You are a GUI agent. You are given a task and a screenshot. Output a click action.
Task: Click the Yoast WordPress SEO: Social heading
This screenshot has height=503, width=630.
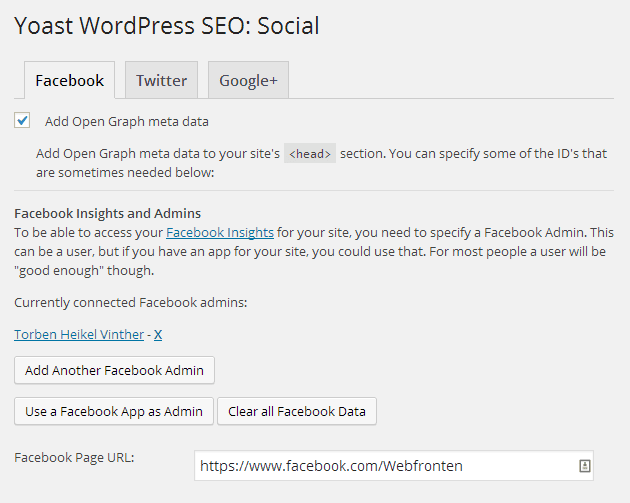(x=167, y=26)
